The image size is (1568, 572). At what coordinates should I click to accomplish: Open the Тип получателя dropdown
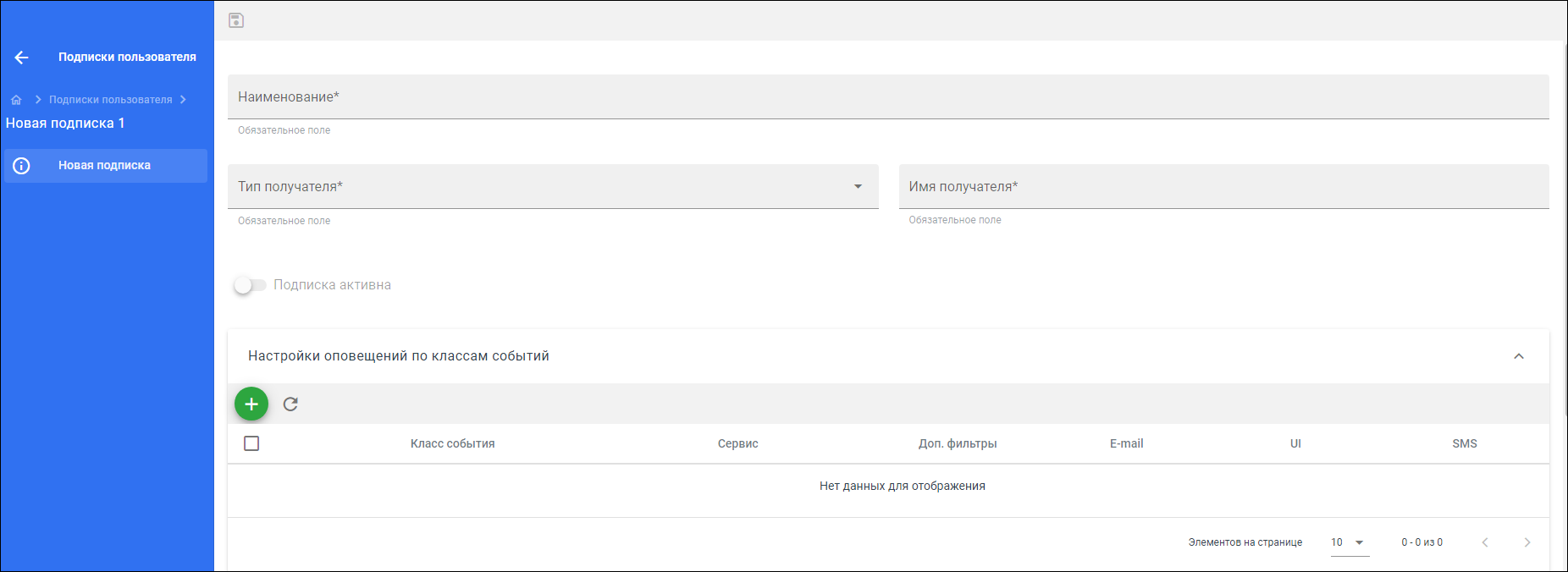pos(553,186)
